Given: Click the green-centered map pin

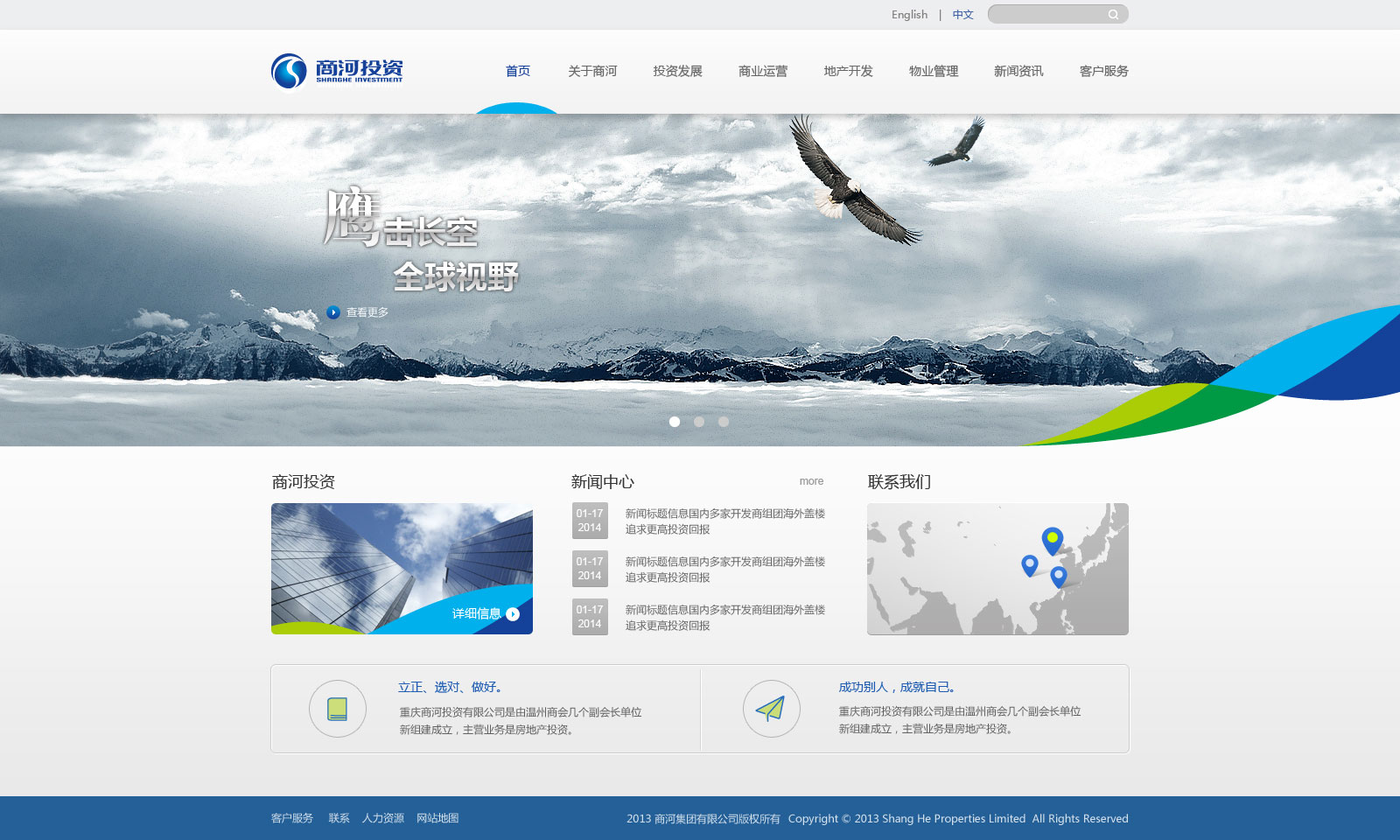Looking at the screenshot, I should [x=1052, y=539].
